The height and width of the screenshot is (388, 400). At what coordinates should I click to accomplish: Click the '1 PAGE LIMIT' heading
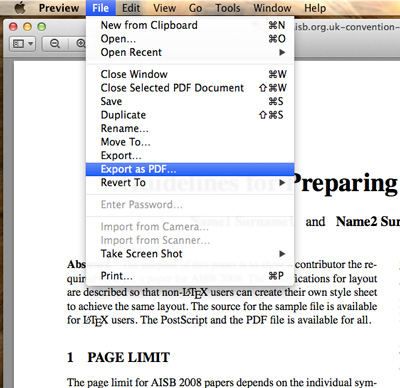(x=118, y=357)
